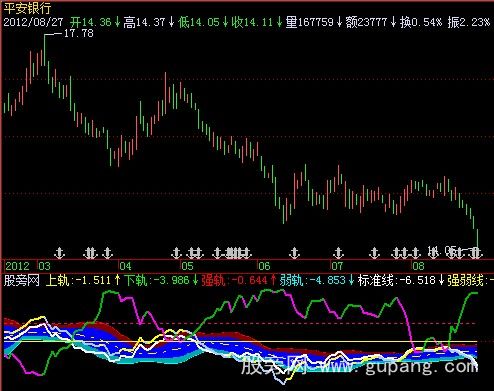Click the open price 开14.36
Image resolution: width=494 pixels, height=391 pixels.
pyautogui.click(x=91, y=22)
